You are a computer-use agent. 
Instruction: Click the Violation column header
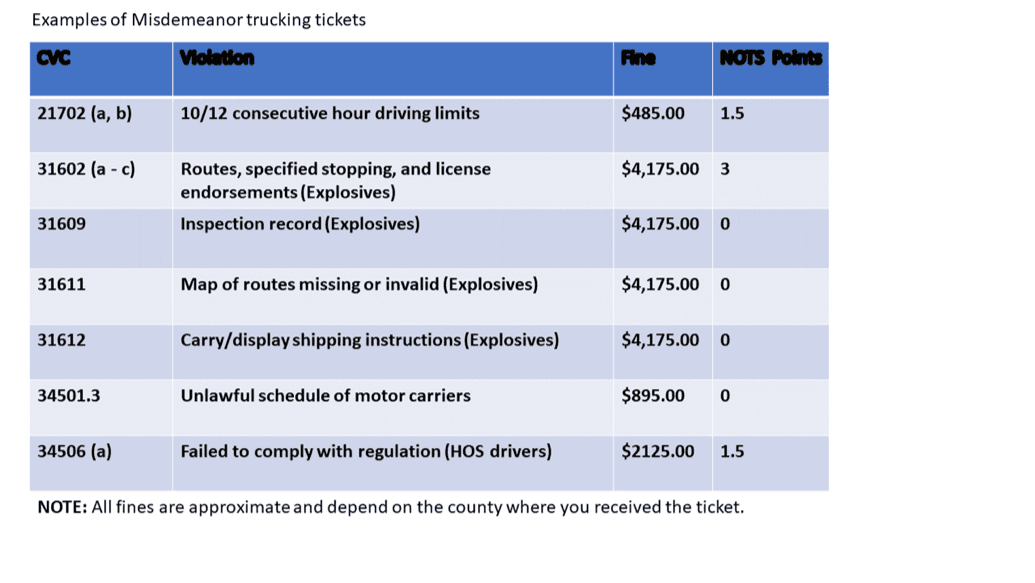[217, 58]
